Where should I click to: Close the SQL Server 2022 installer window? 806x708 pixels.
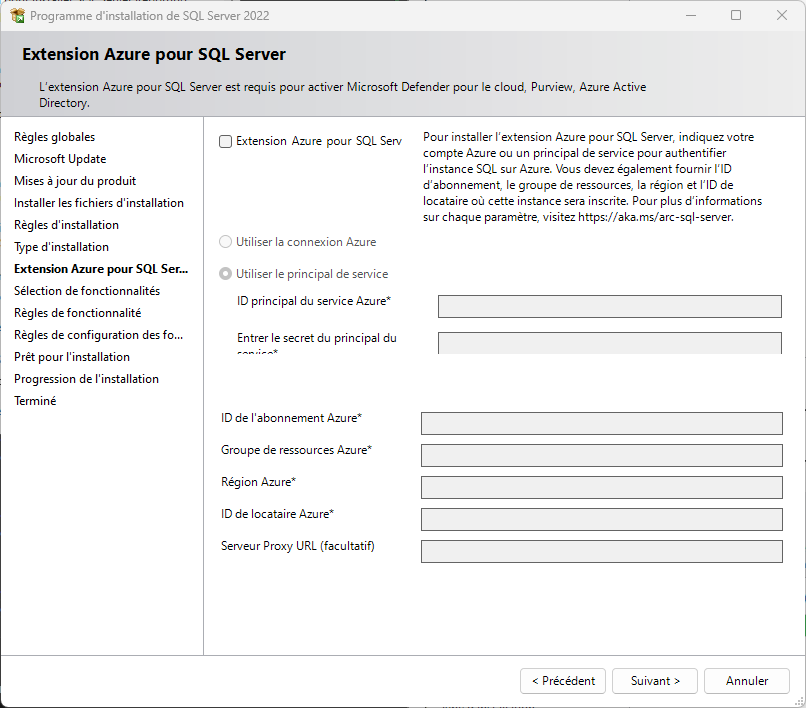[782, 15]
